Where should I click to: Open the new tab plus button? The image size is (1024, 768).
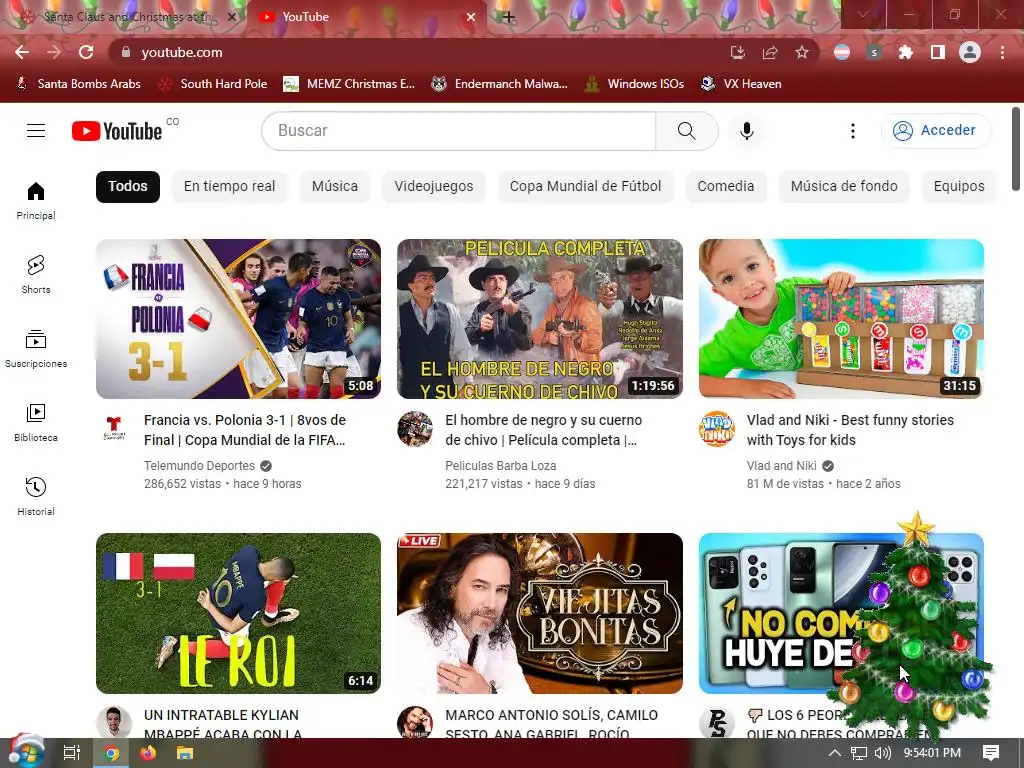tap(509, 17)
